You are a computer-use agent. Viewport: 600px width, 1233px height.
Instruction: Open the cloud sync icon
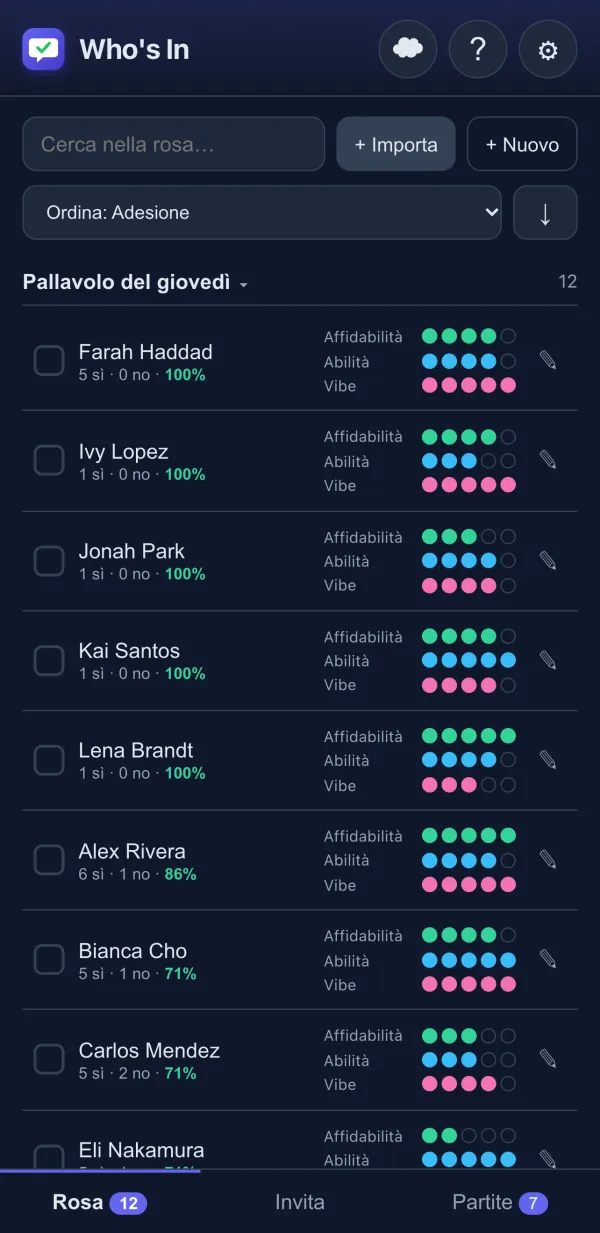pyautogui.click(x=408, y=49)
